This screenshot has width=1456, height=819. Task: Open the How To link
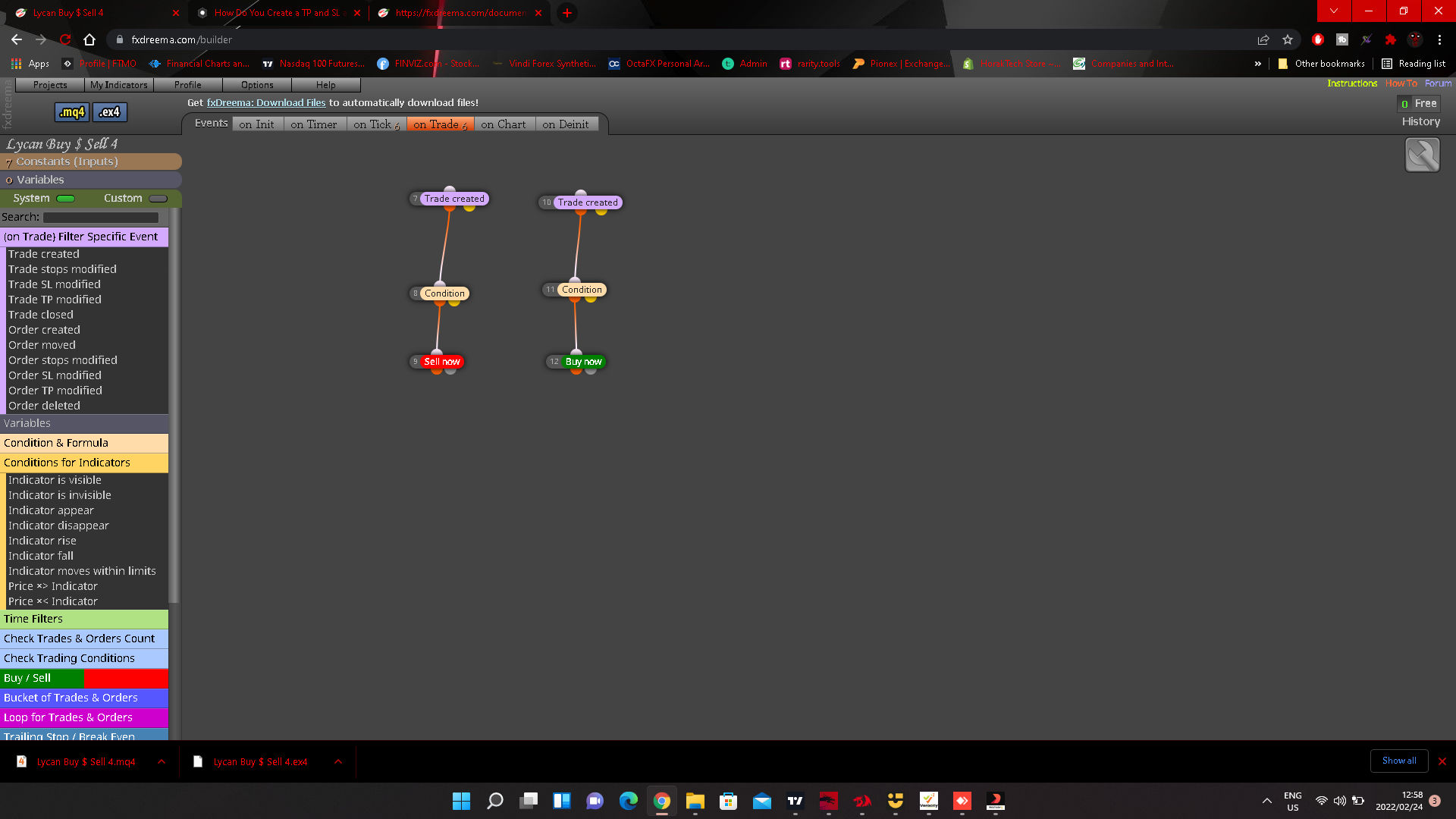[x=1401, y=83]
